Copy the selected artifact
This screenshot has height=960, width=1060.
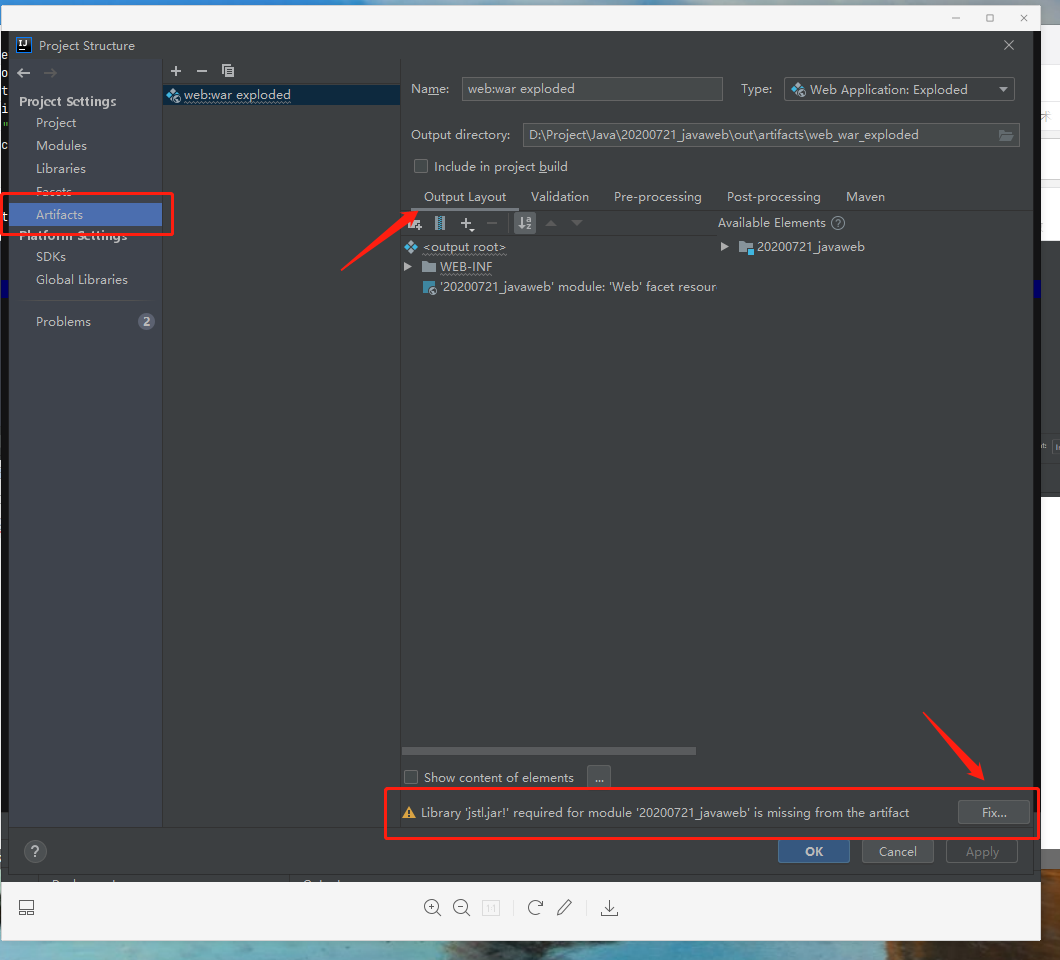click(x=228, y=71)
